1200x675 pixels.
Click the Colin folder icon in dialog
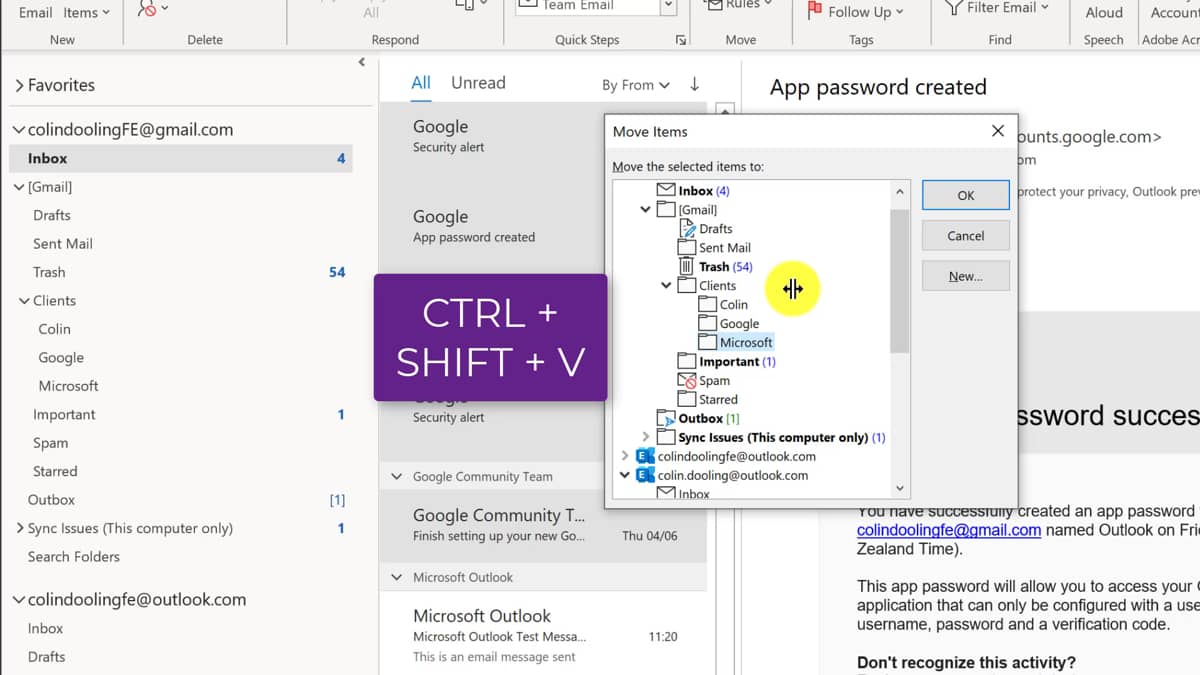pyautogui.click(x=708, y=304)
